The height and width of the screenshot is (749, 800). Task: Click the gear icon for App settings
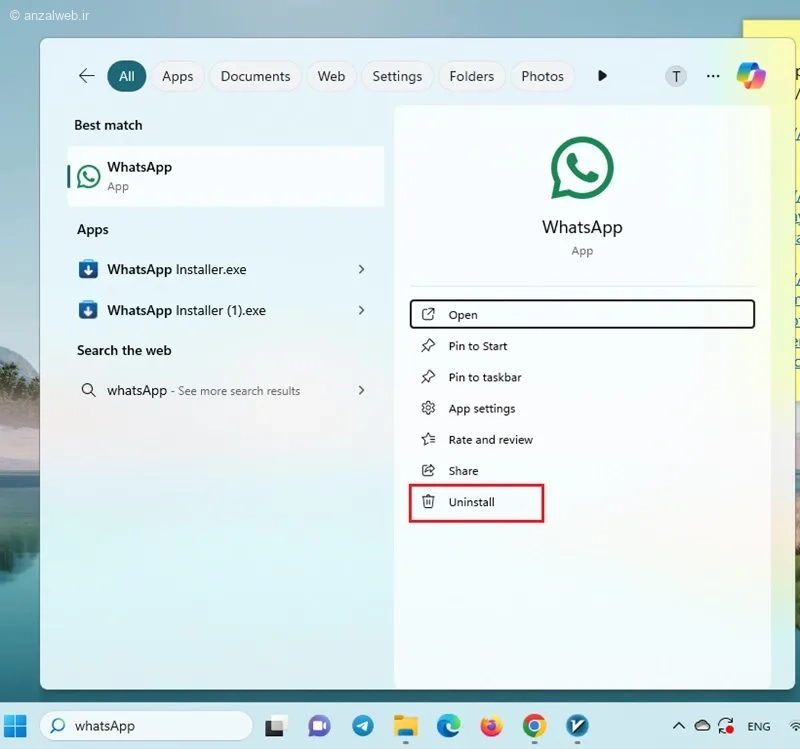coord(428,408)
